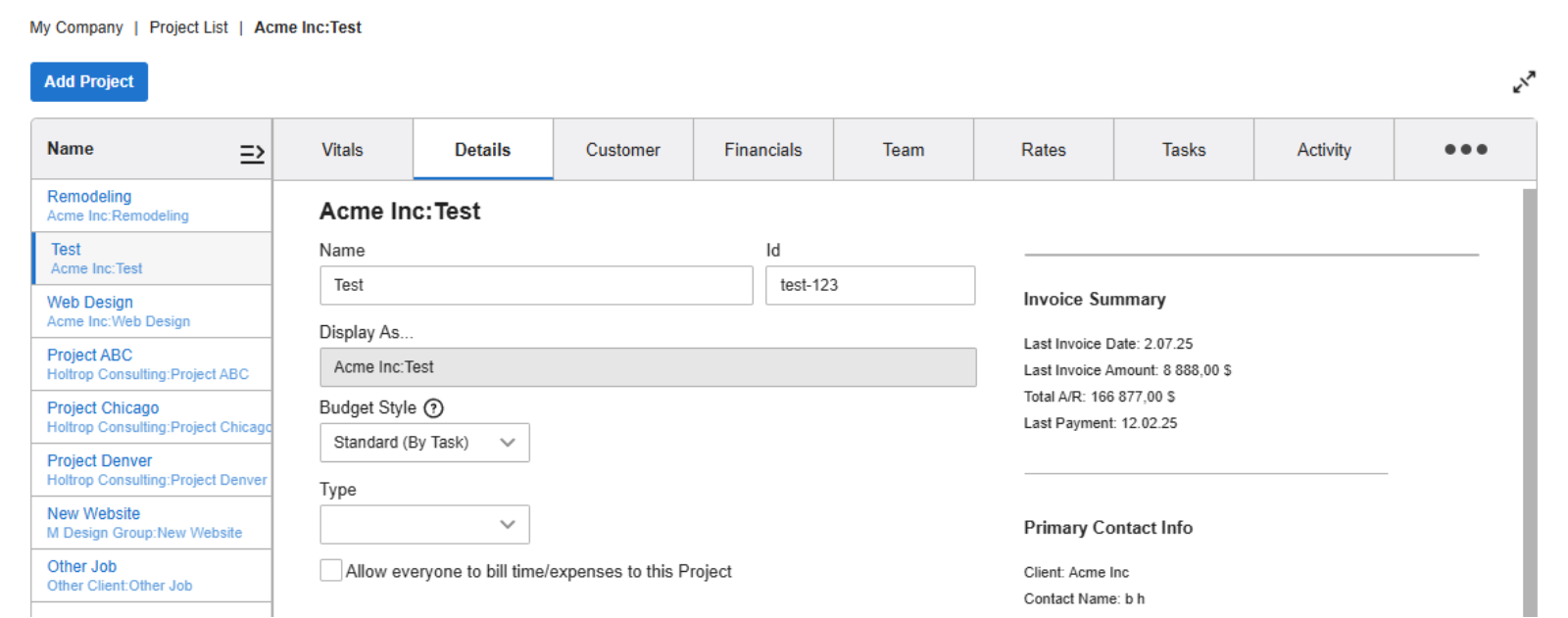
Task: Enable Allow everyone to bill time/expenses checkbox
Action: click(x=331, y=571)
